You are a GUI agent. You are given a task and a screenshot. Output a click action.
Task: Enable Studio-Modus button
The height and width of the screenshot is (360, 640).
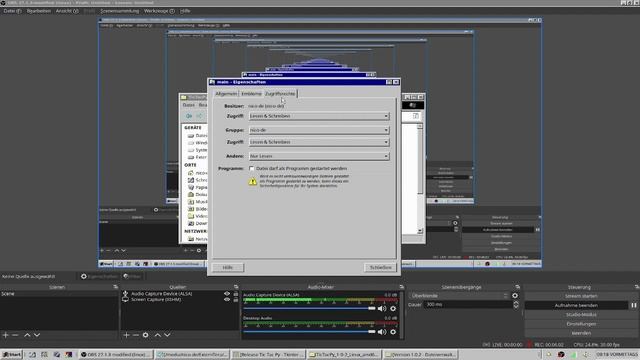pyautogui.click(x=581, y=315)
